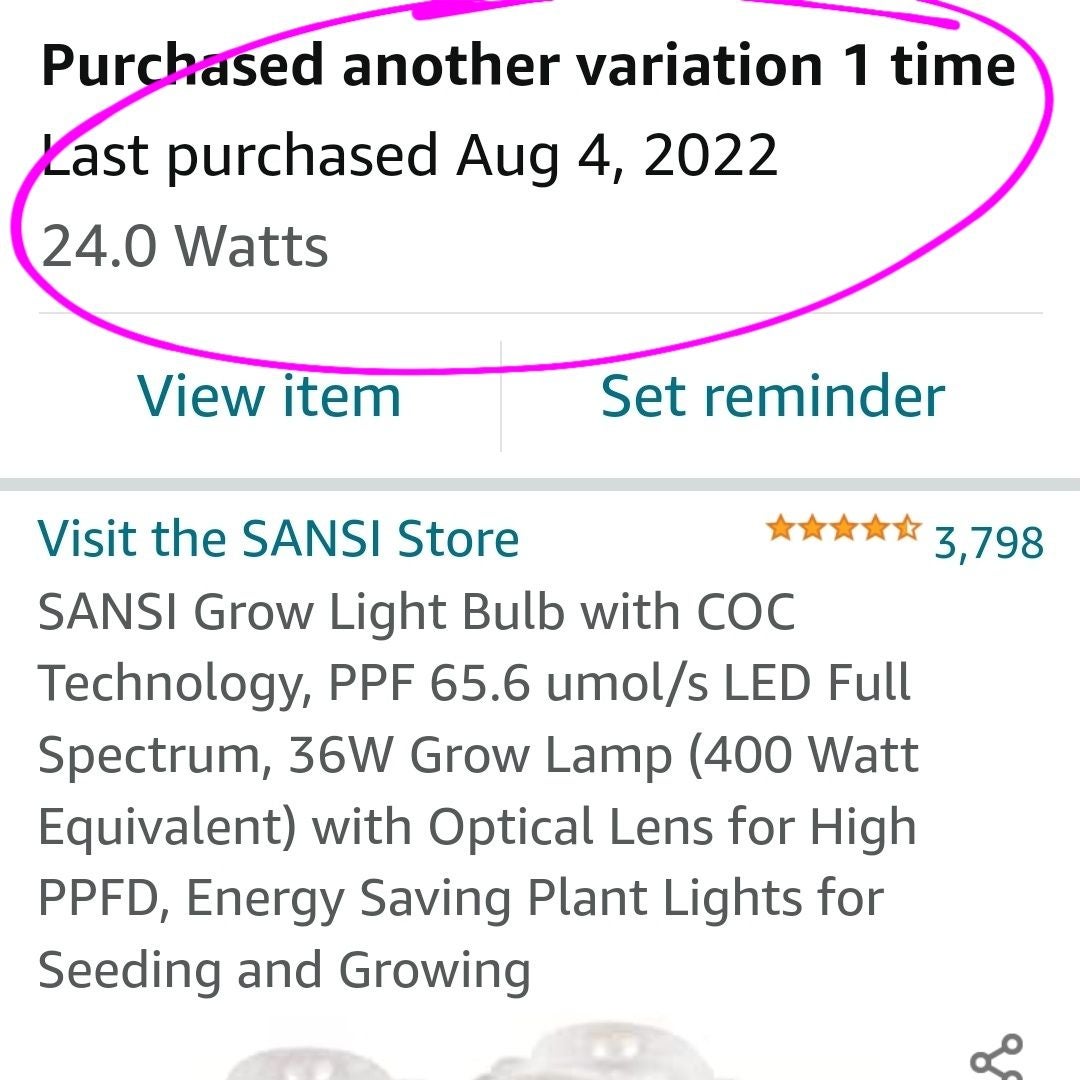This screenshot has height=1080, width=1080.
Task: Click the 36W Grow Lamp text
Action: point(478,756)
